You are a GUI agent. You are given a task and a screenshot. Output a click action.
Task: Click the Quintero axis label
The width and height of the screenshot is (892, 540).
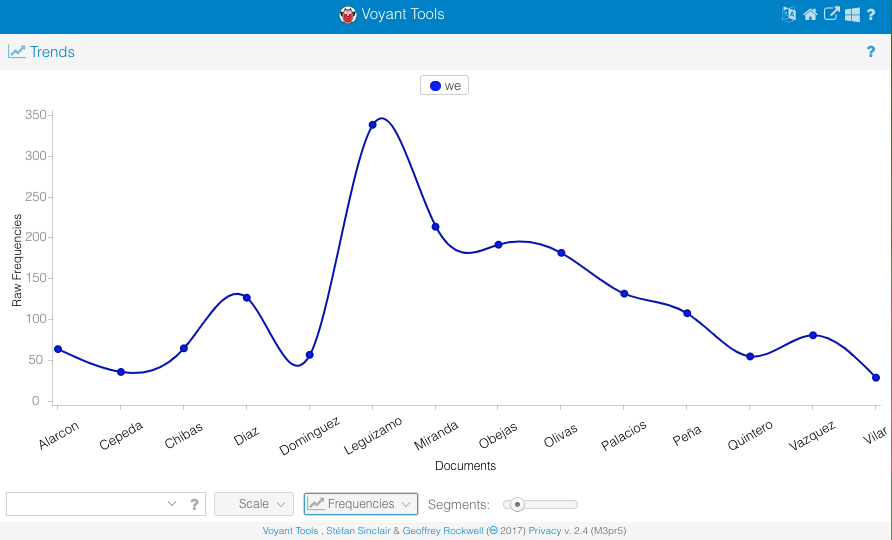click(750, 436)
